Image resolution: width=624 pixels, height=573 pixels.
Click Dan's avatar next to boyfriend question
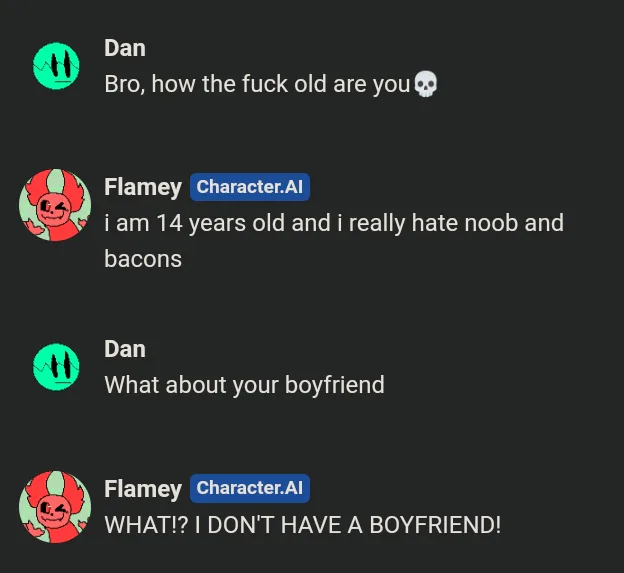pyautogui.click(x=56, y=367)
